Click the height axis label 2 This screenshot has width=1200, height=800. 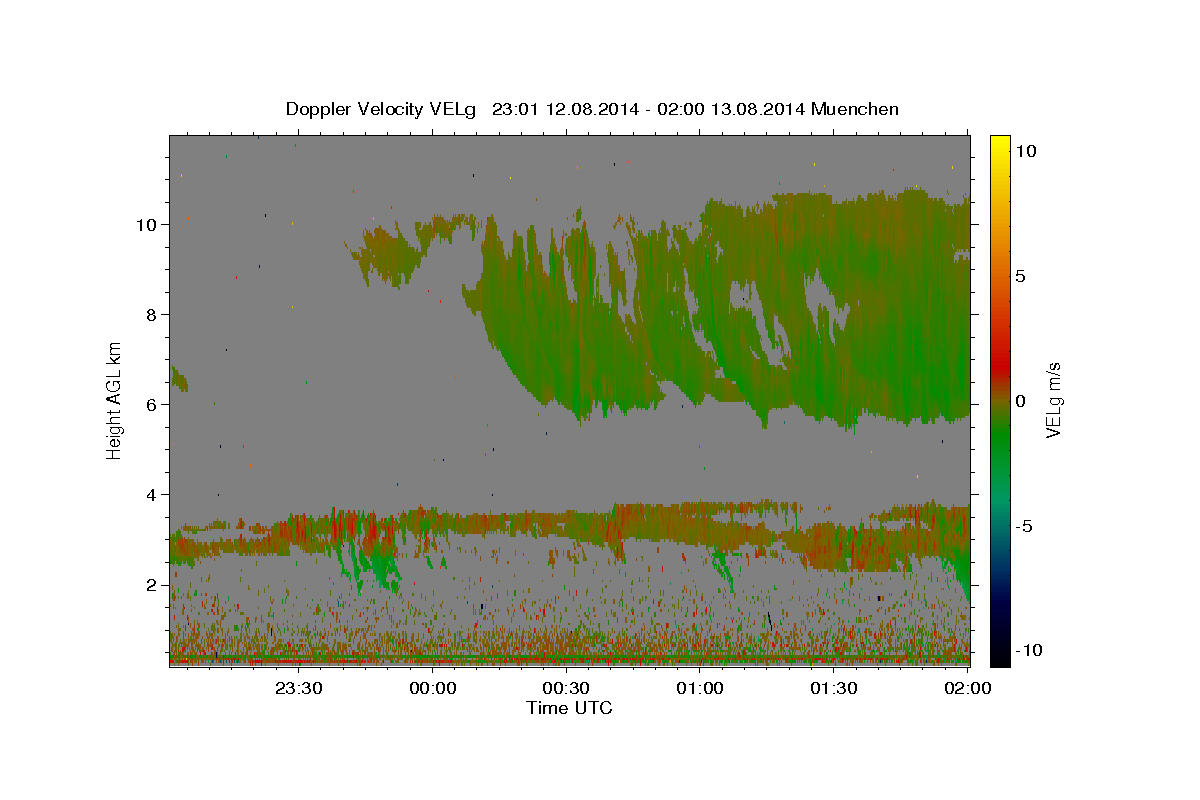point(152,584)
